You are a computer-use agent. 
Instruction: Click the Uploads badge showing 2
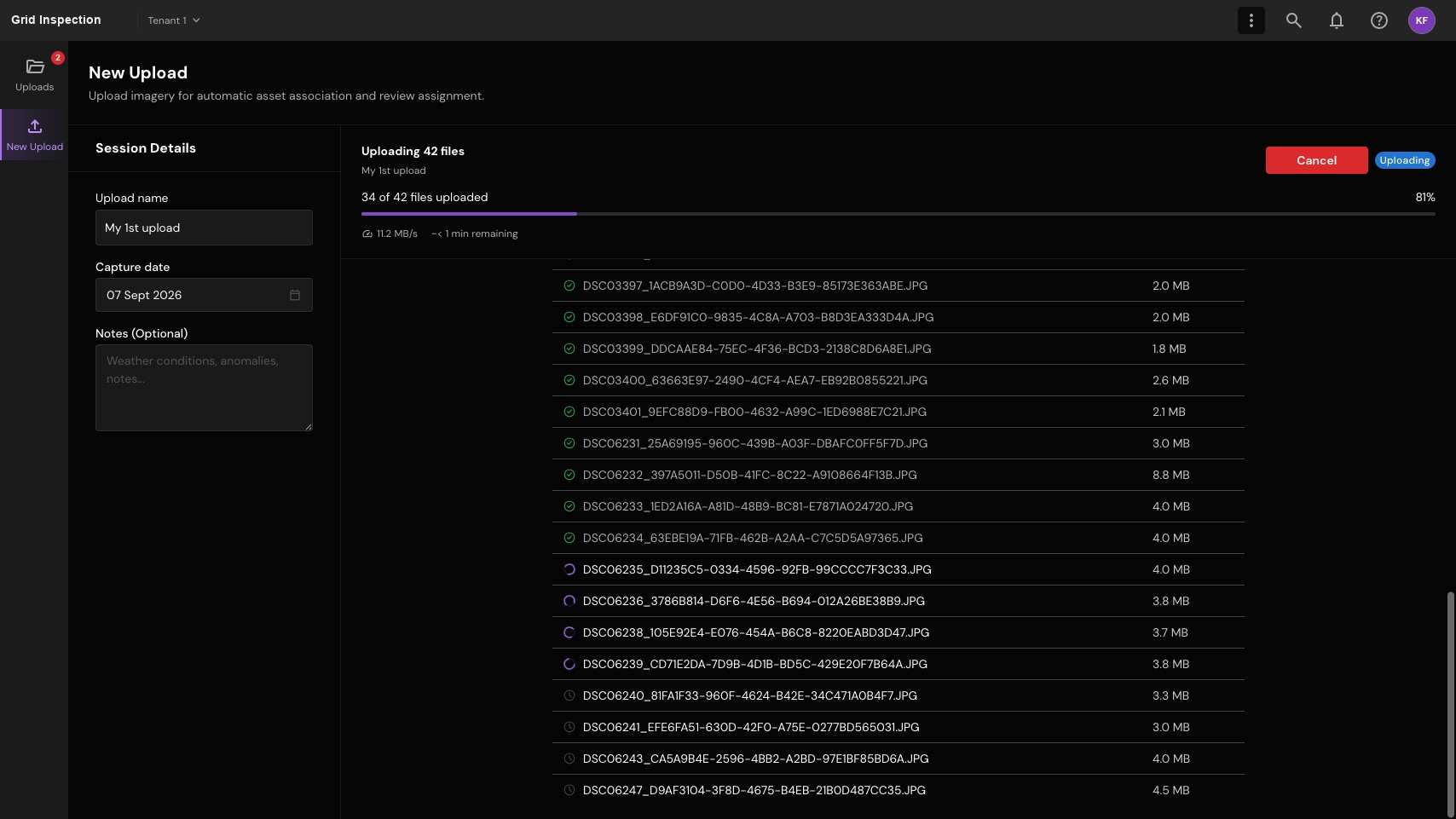pos(57,58)
